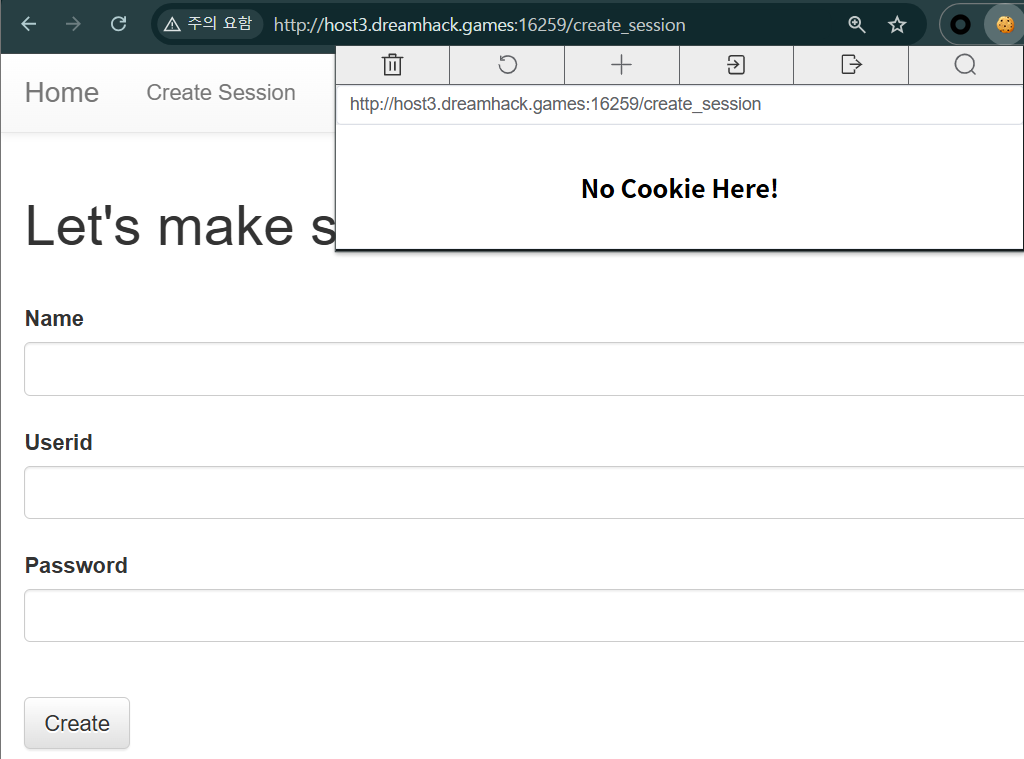Open cookie search with magnifier icon
This screenshot has height=759, width=1024.
coord(965,65)
